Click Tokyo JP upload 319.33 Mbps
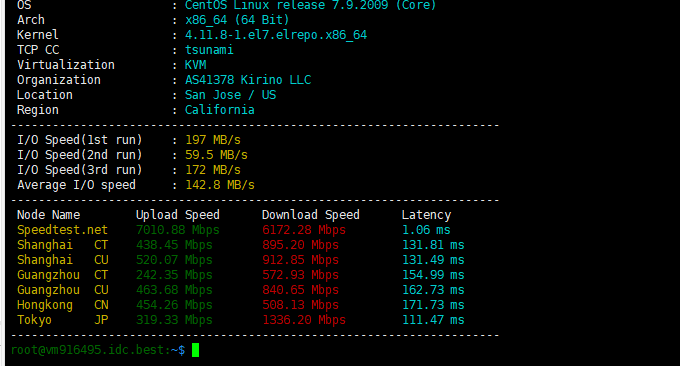The height and width of the screenshot is (366, 680). [174, 320]
